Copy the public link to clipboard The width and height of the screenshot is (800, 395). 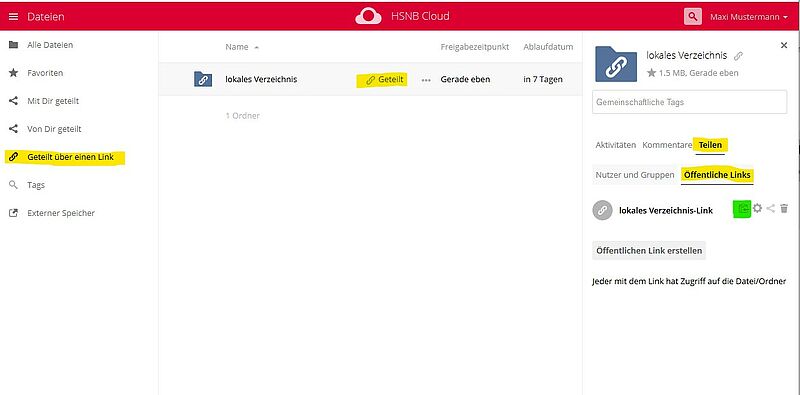click(x=743, y=208)
